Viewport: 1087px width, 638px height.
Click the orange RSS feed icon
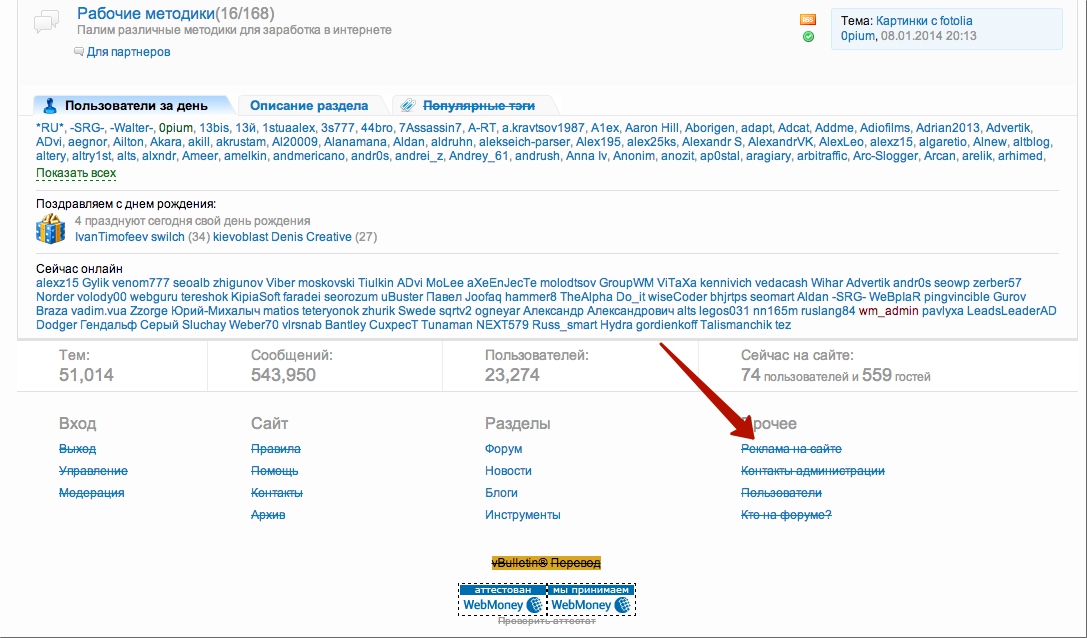pos(808,19)
